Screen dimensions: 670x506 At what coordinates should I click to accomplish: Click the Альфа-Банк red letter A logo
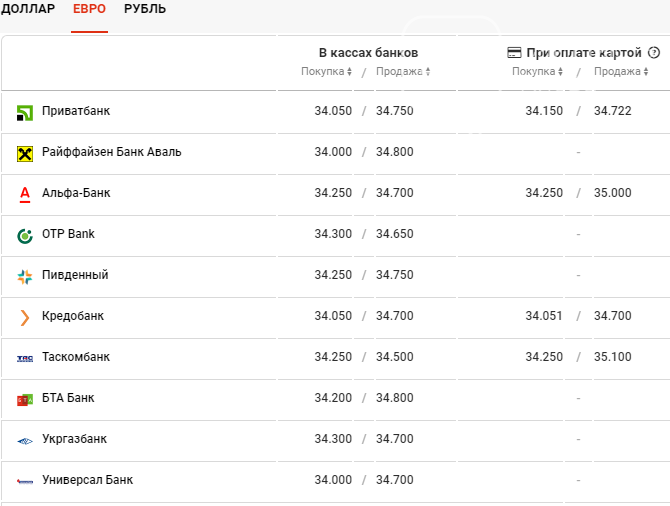point(25,194)
